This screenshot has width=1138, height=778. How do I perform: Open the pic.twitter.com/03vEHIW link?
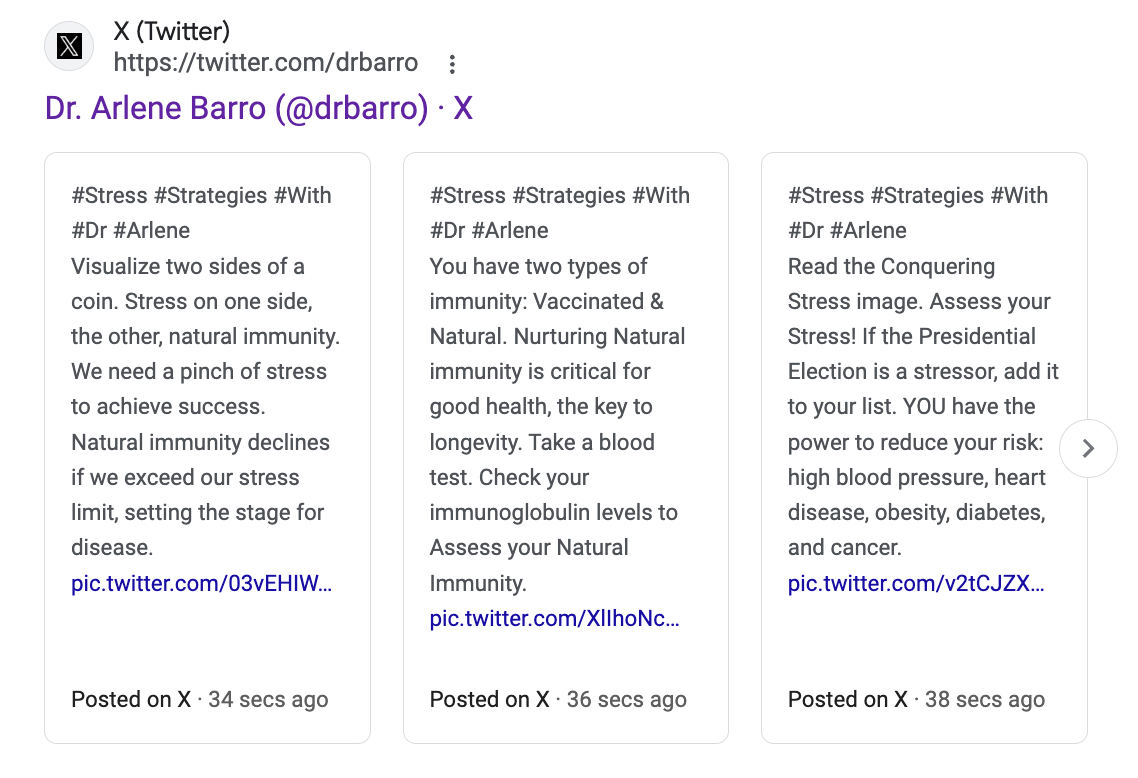[x=202, y=584]
